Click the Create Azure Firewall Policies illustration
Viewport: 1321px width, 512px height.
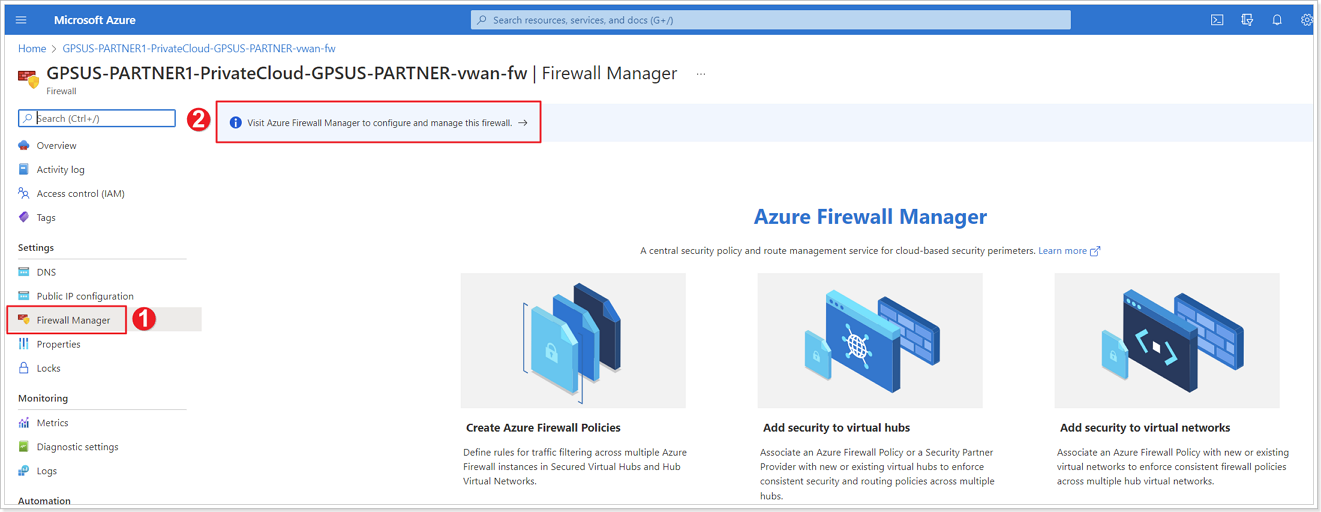pos(574,340)
